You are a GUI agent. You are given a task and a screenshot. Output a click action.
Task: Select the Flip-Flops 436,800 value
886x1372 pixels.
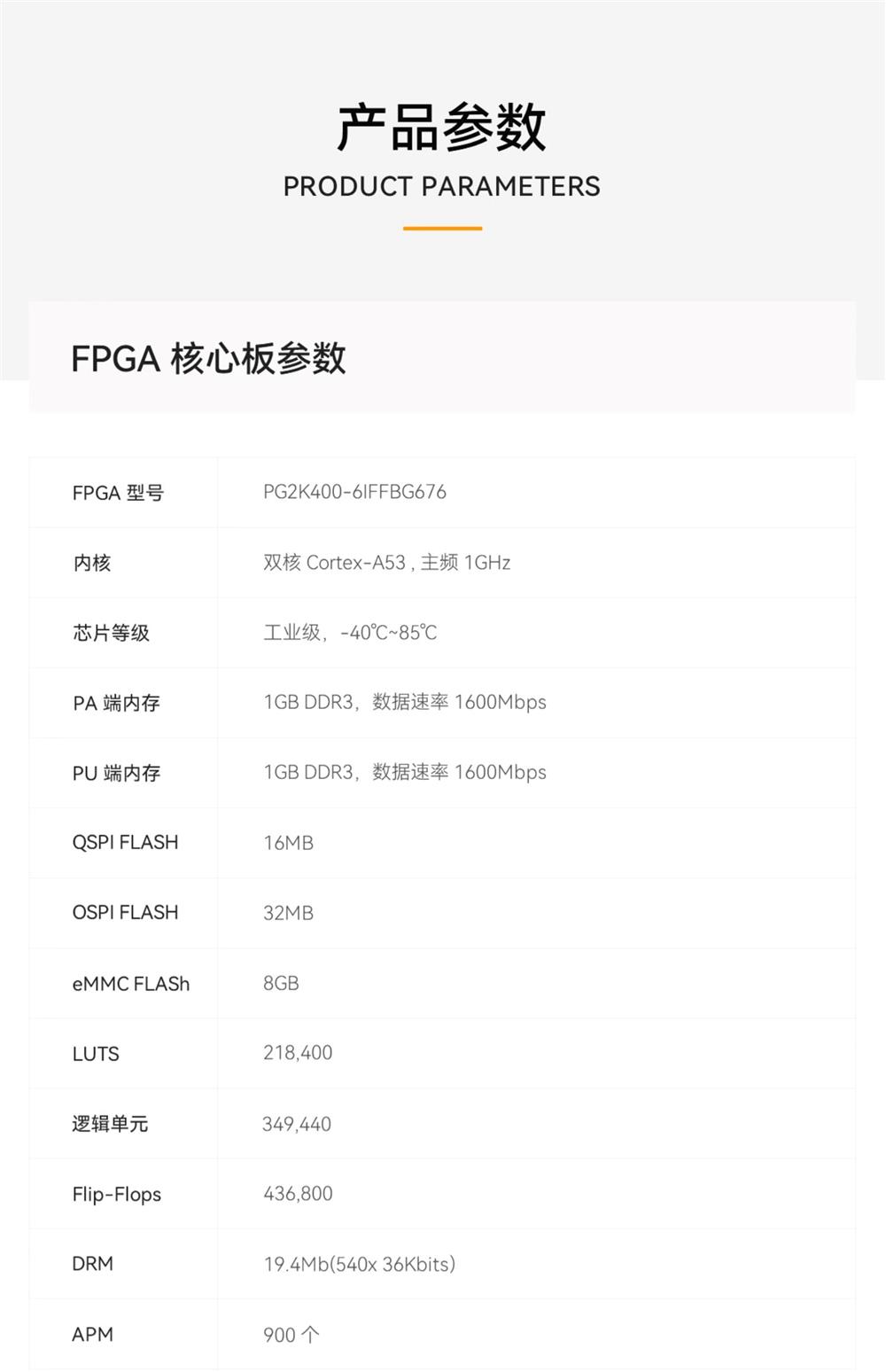click(298, 1194)
